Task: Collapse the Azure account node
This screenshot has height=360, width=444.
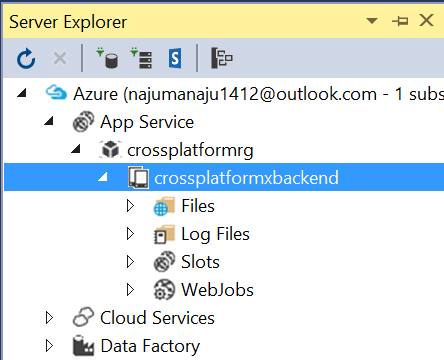Action: (x=22, y=93)
